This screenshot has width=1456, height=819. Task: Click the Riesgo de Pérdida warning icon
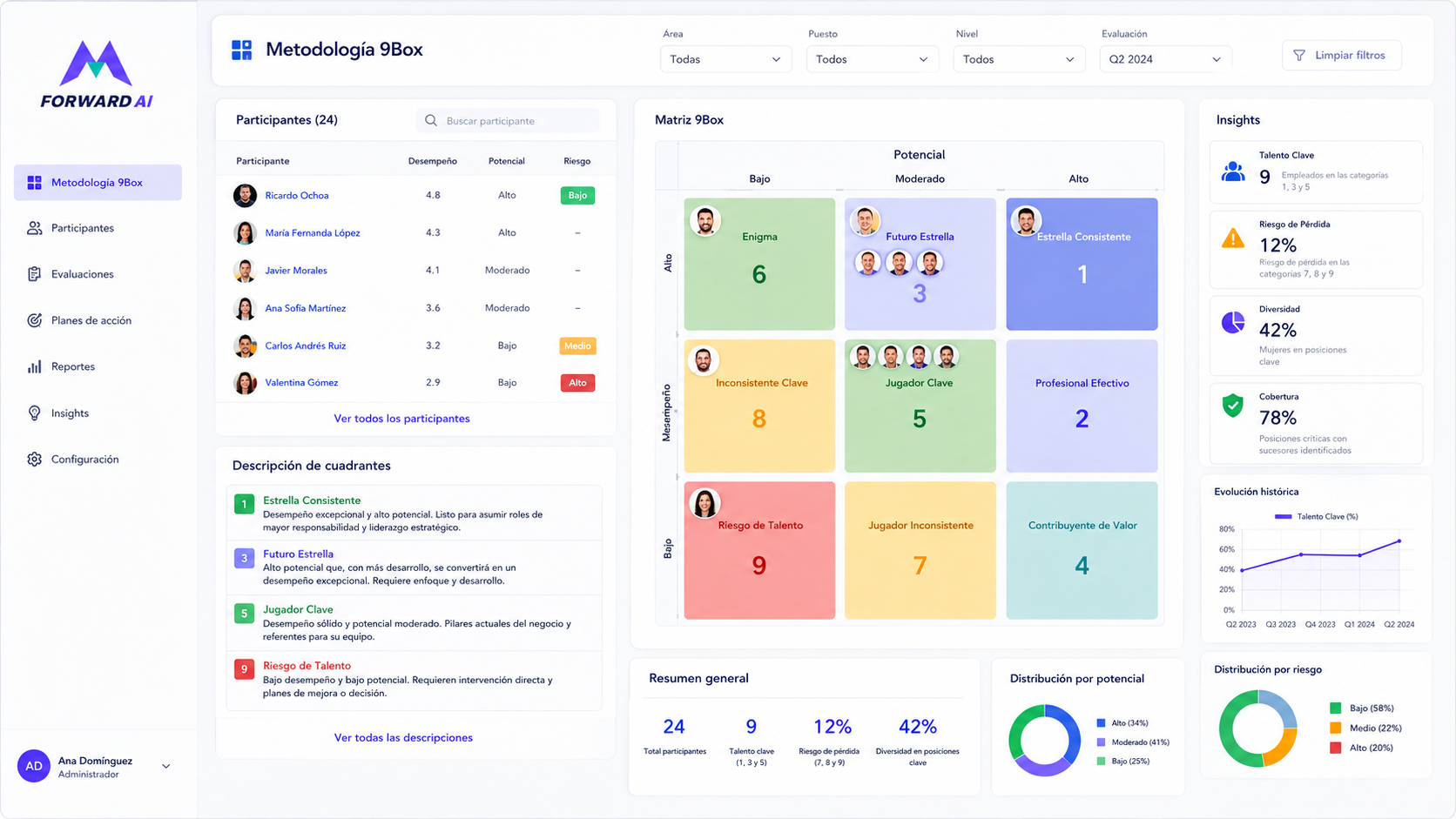tap(1233, 238)
